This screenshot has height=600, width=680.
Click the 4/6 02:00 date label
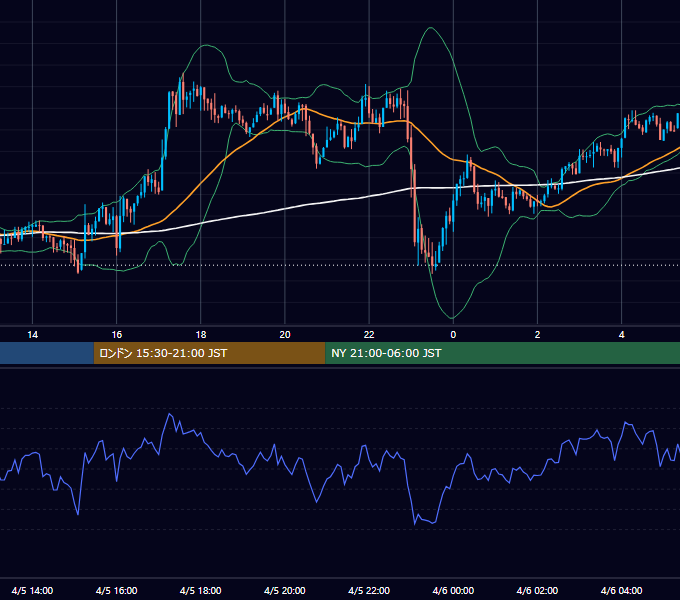(x=537, y=590)
